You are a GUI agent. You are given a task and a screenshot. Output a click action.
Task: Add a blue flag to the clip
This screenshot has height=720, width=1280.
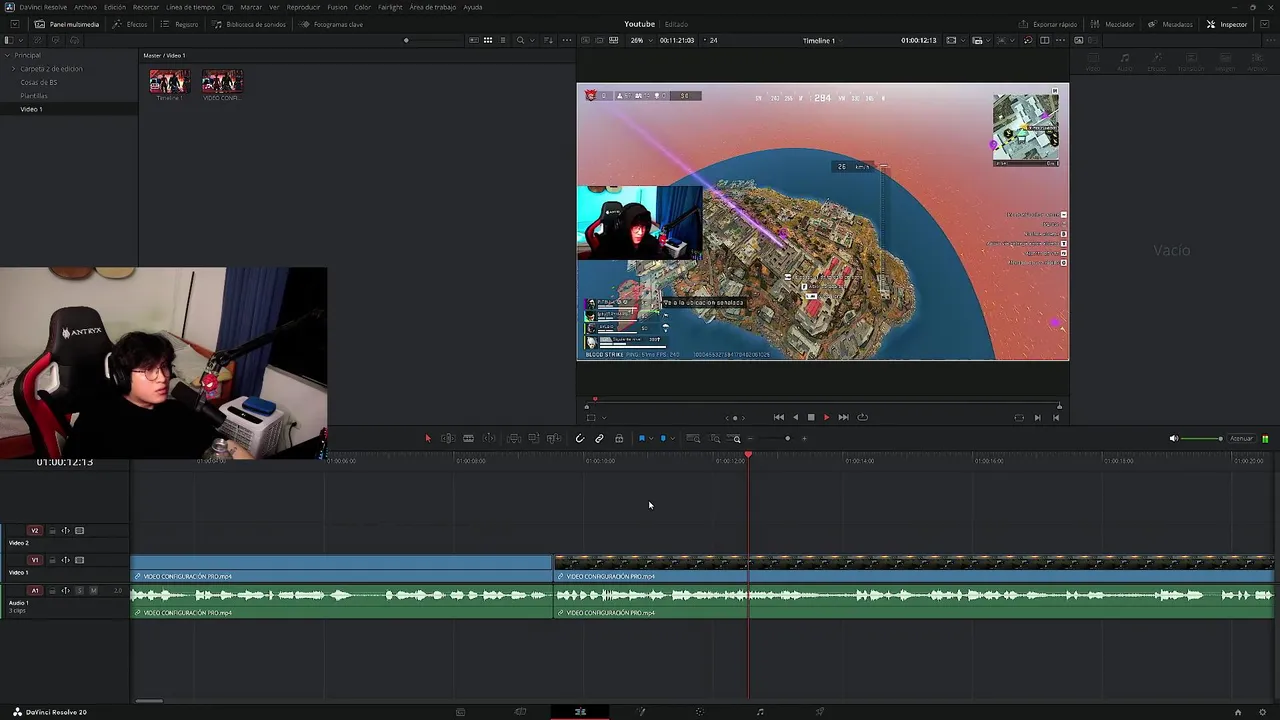click(642, 438)
